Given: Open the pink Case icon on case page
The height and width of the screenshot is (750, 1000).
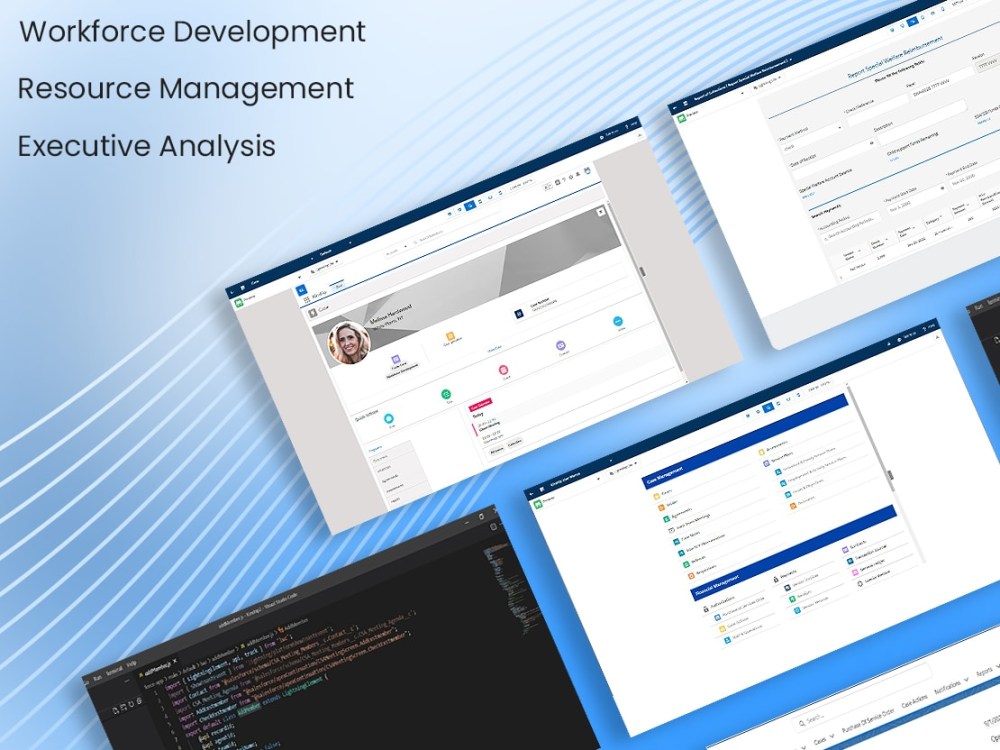Looking at the screenshot, I should [503, 370].
